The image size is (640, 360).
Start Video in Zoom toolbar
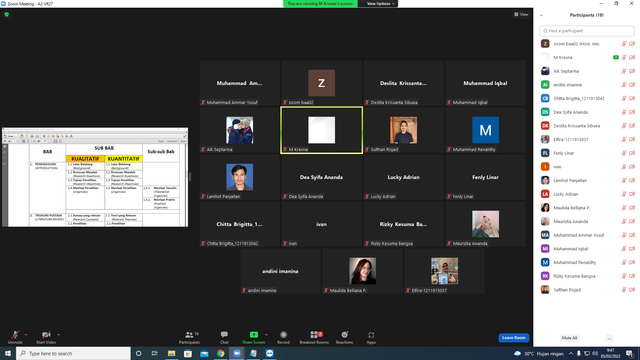tap(46, 337)
